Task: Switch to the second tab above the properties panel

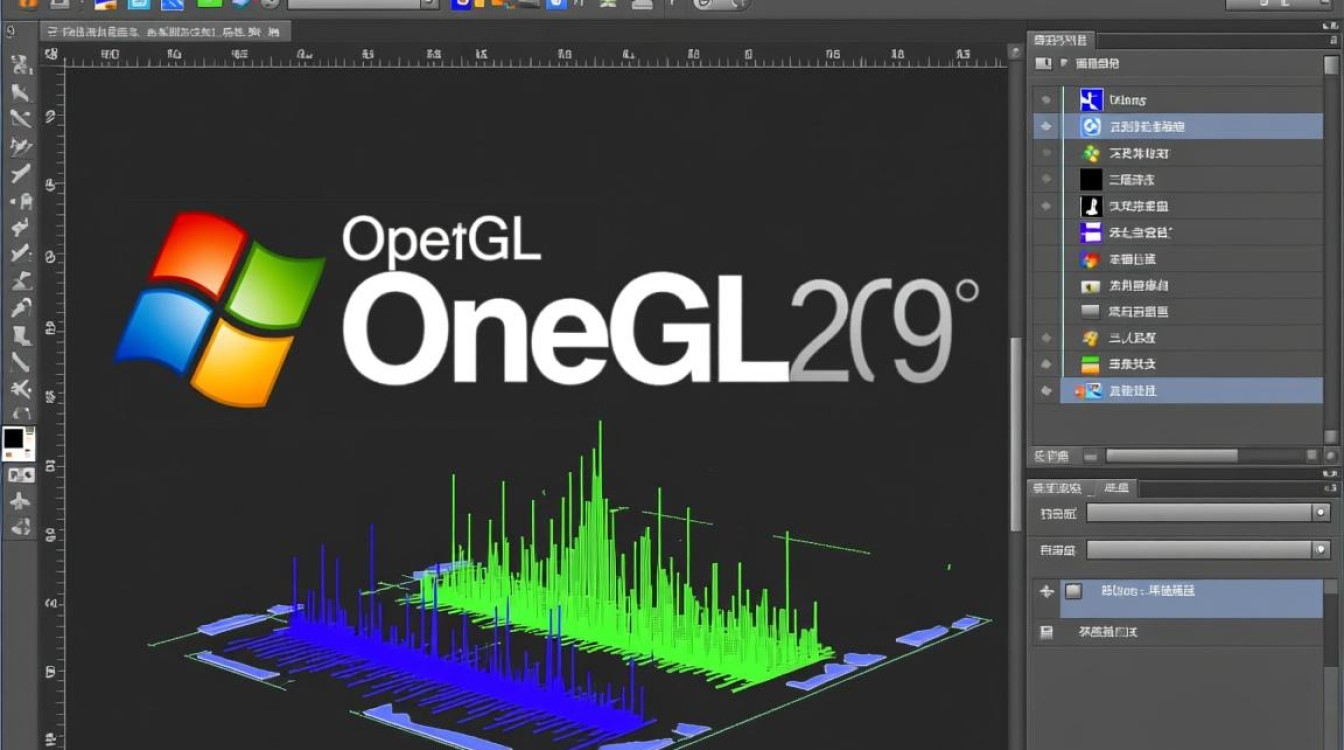Action: [1116, 488]
